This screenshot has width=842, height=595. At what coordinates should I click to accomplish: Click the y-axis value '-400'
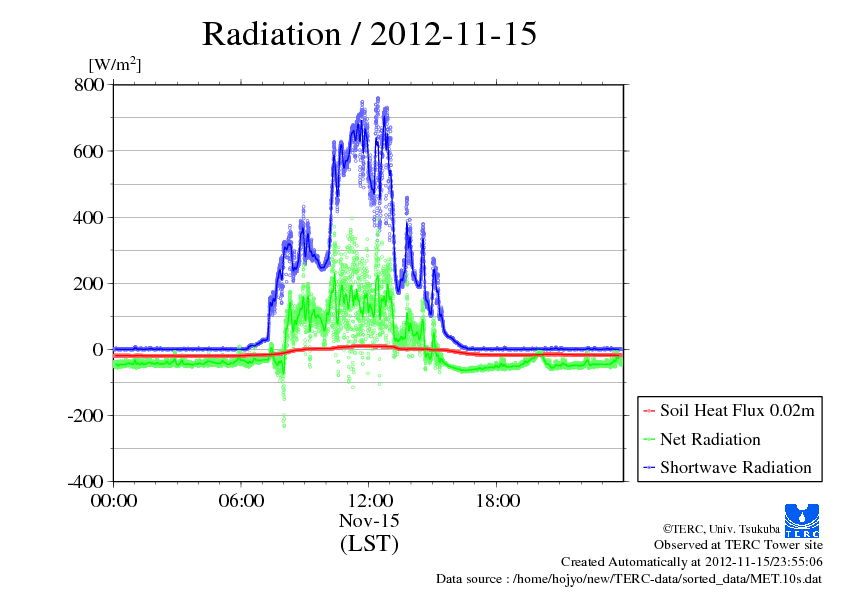pos(85,482)
